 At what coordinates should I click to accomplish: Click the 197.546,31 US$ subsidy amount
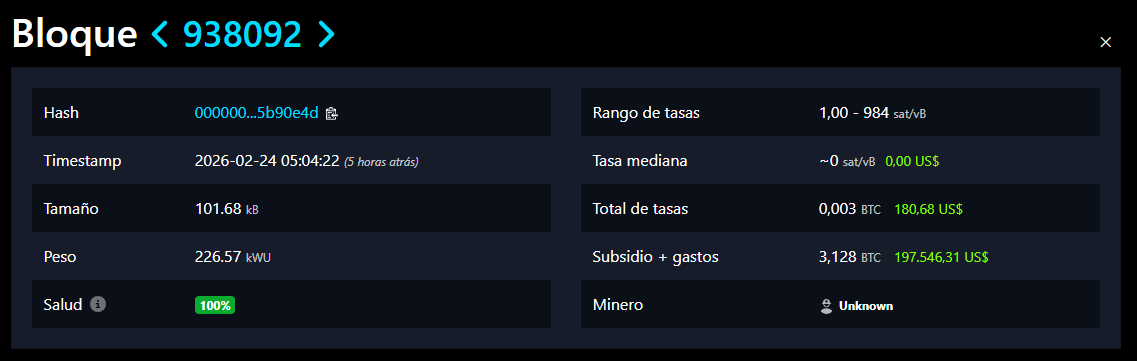tap(941, 257)
